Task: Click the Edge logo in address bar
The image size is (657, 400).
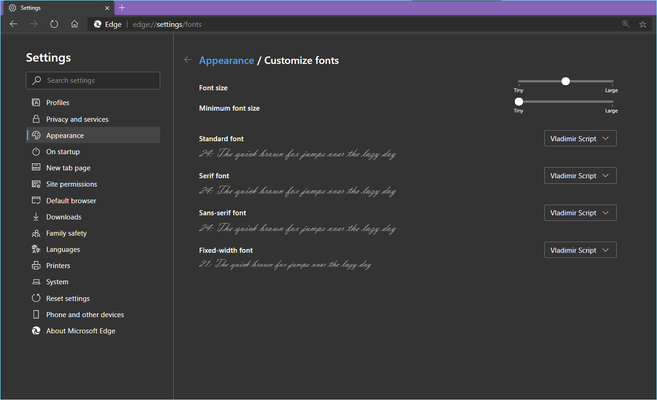Action: click(98, 24)
